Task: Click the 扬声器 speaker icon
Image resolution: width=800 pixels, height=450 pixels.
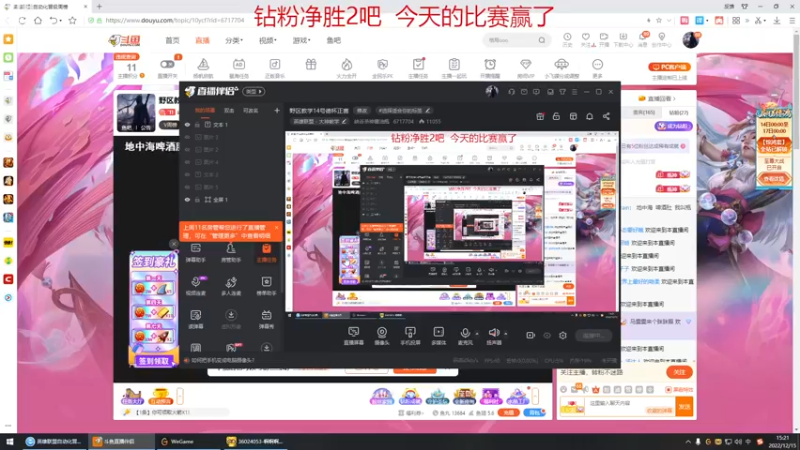Action: [494, 333]
